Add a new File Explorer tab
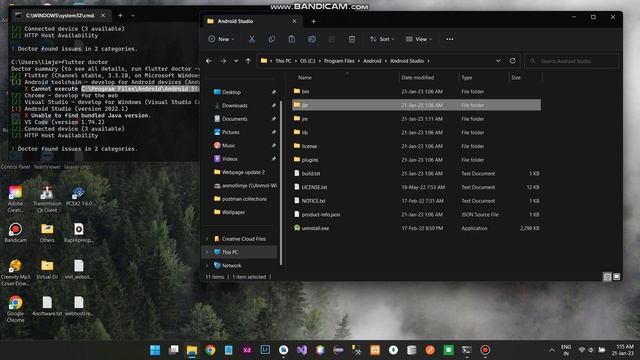The width and height of the screenshot is (640, 360). (313, 21)
